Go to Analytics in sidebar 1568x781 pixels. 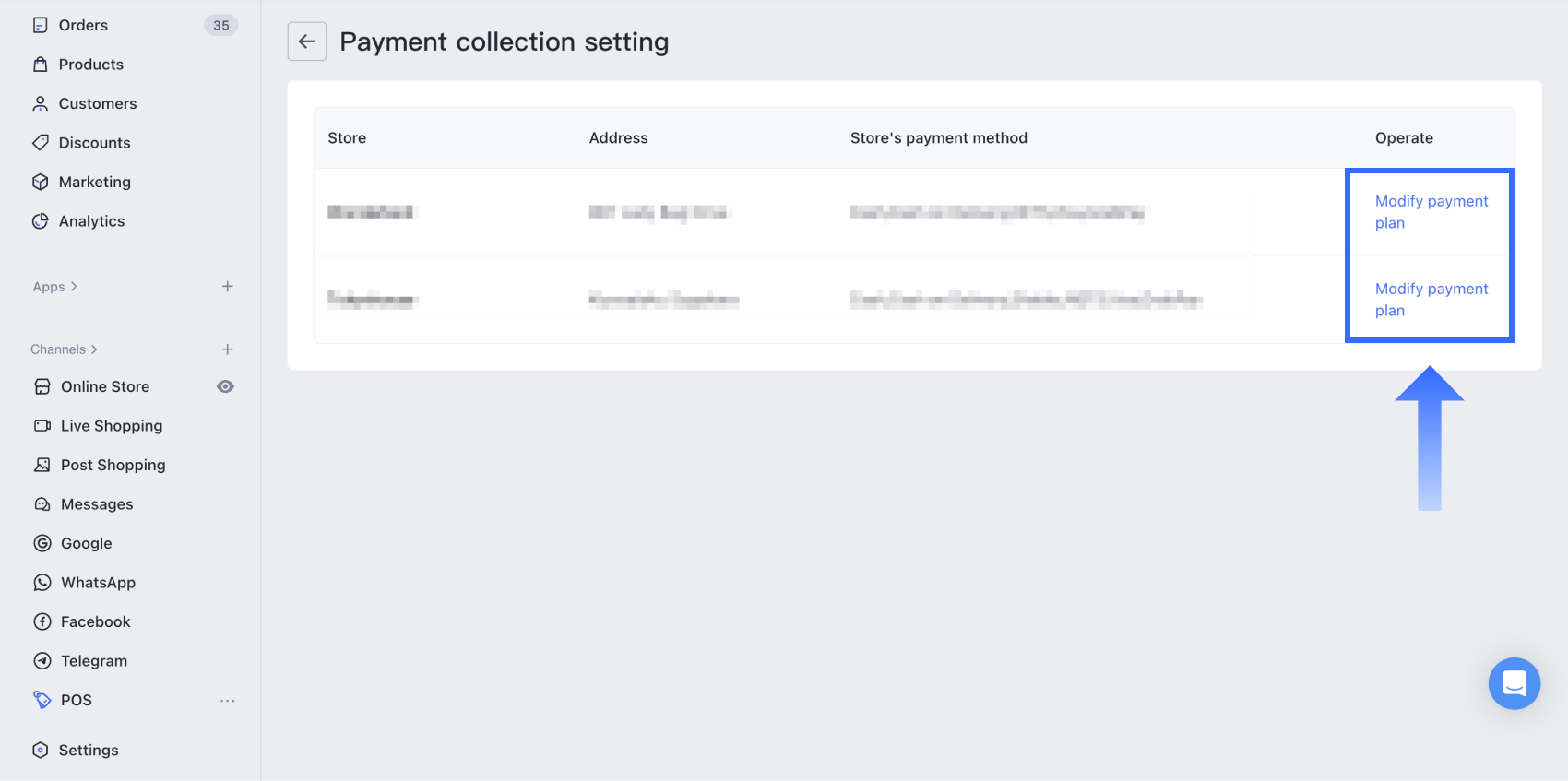coord(91,221)
